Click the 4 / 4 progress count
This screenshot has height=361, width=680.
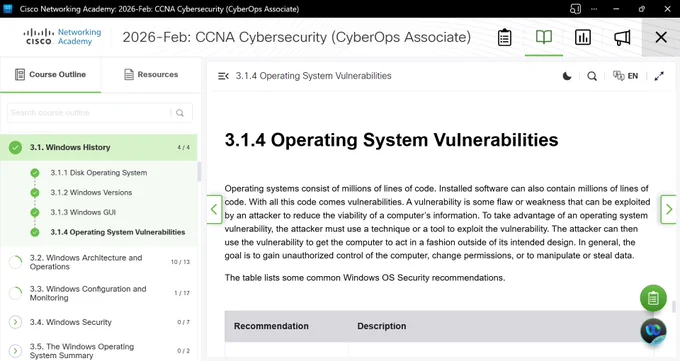coord(183,148)
